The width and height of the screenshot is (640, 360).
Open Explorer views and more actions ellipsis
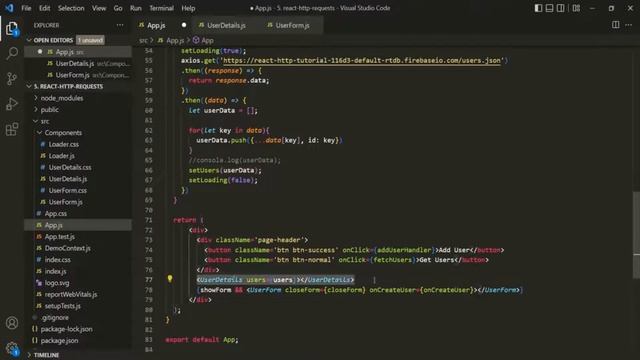(x=120, y=25)
